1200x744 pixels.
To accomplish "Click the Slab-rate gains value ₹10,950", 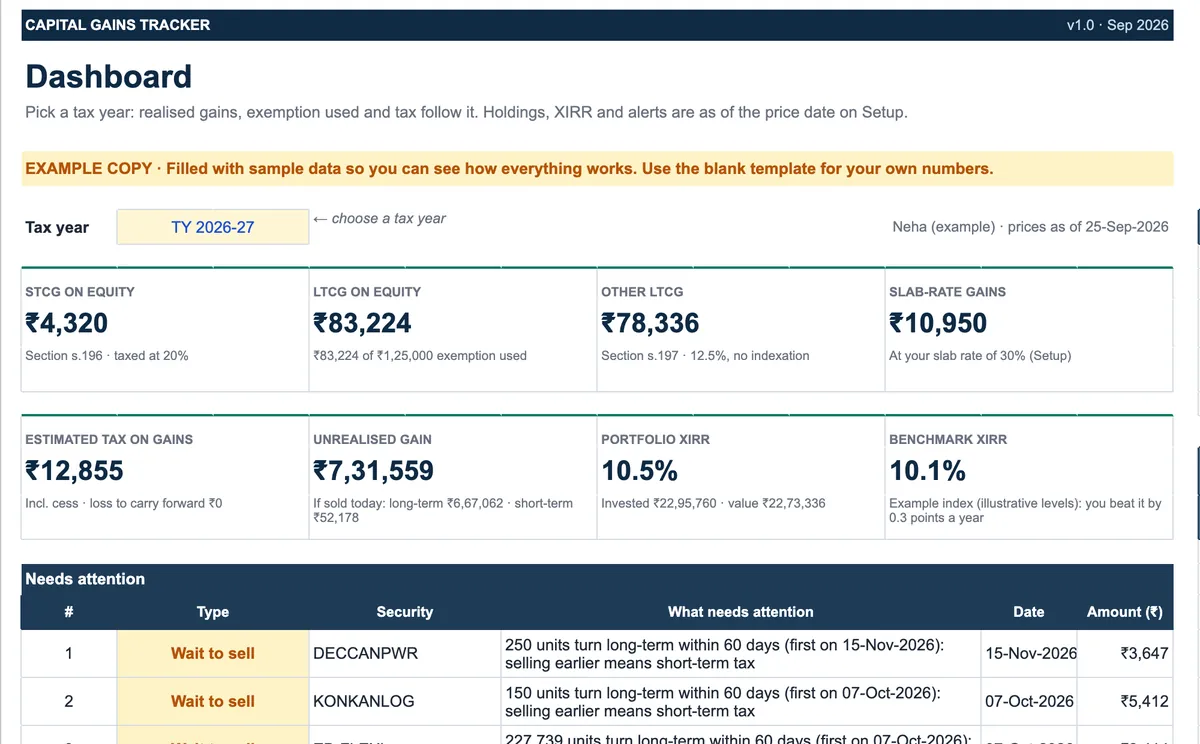I will pyautogui.click(x=938, y=323).
